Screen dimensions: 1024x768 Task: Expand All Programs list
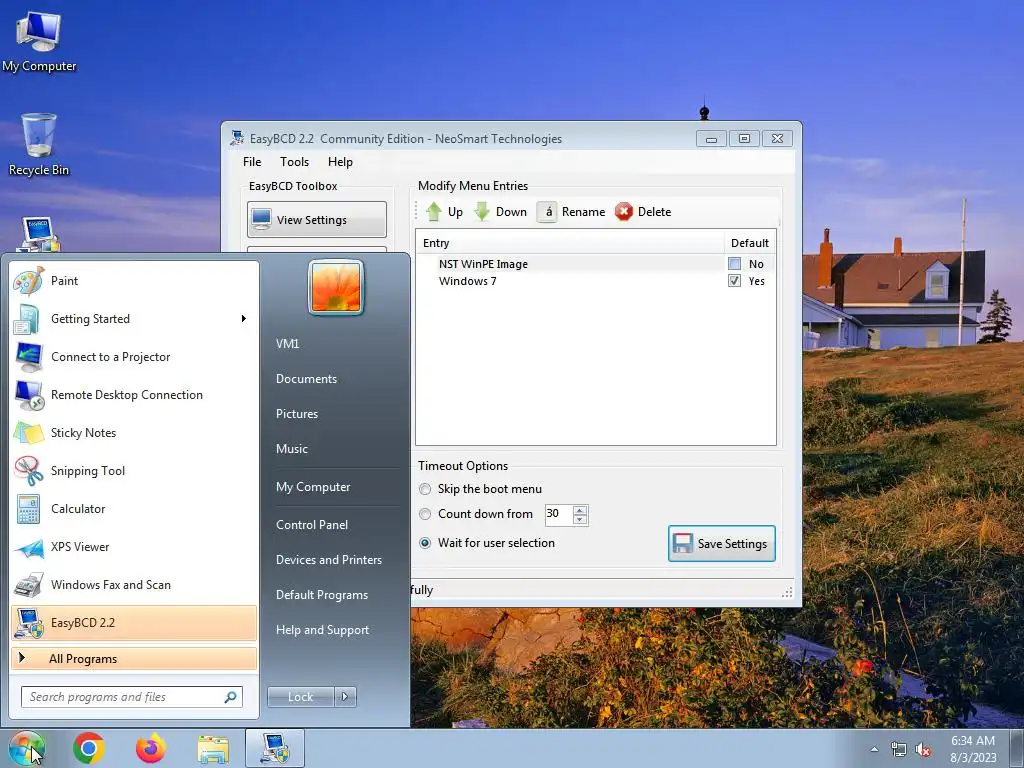point(134,658)
